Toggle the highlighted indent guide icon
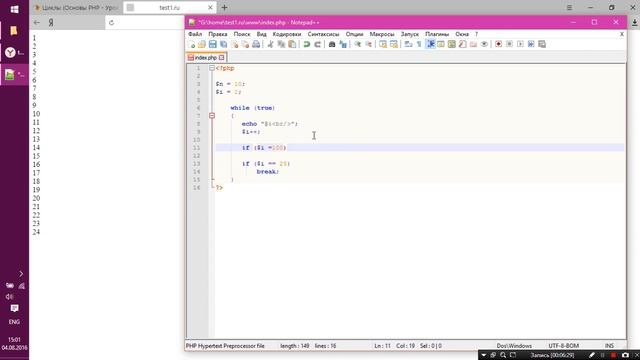The width and height of the screenshot is (640, 360). click(430, 44)
